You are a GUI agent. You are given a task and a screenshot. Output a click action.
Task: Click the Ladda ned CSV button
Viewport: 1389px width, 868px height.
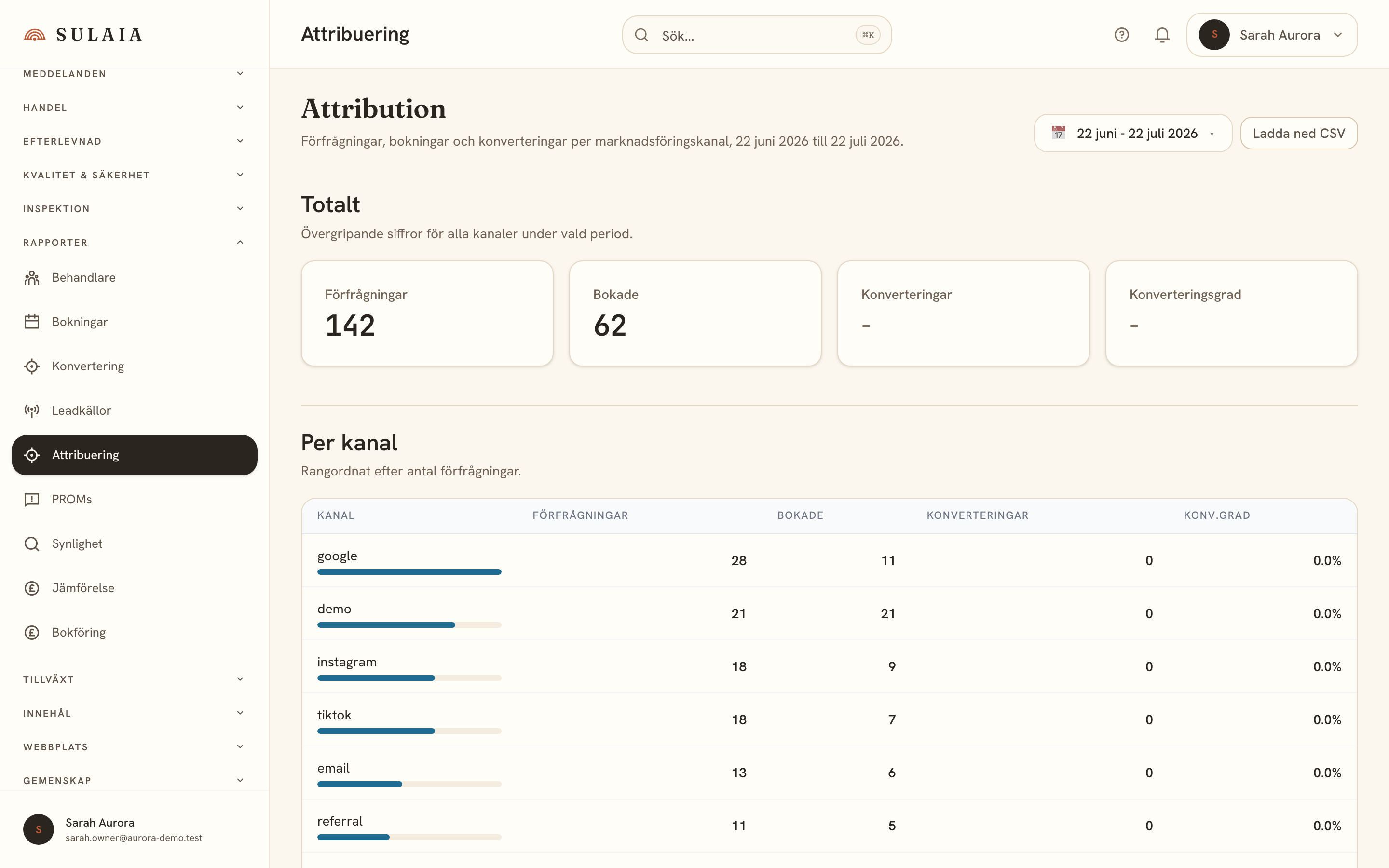tap(1299, 133)
